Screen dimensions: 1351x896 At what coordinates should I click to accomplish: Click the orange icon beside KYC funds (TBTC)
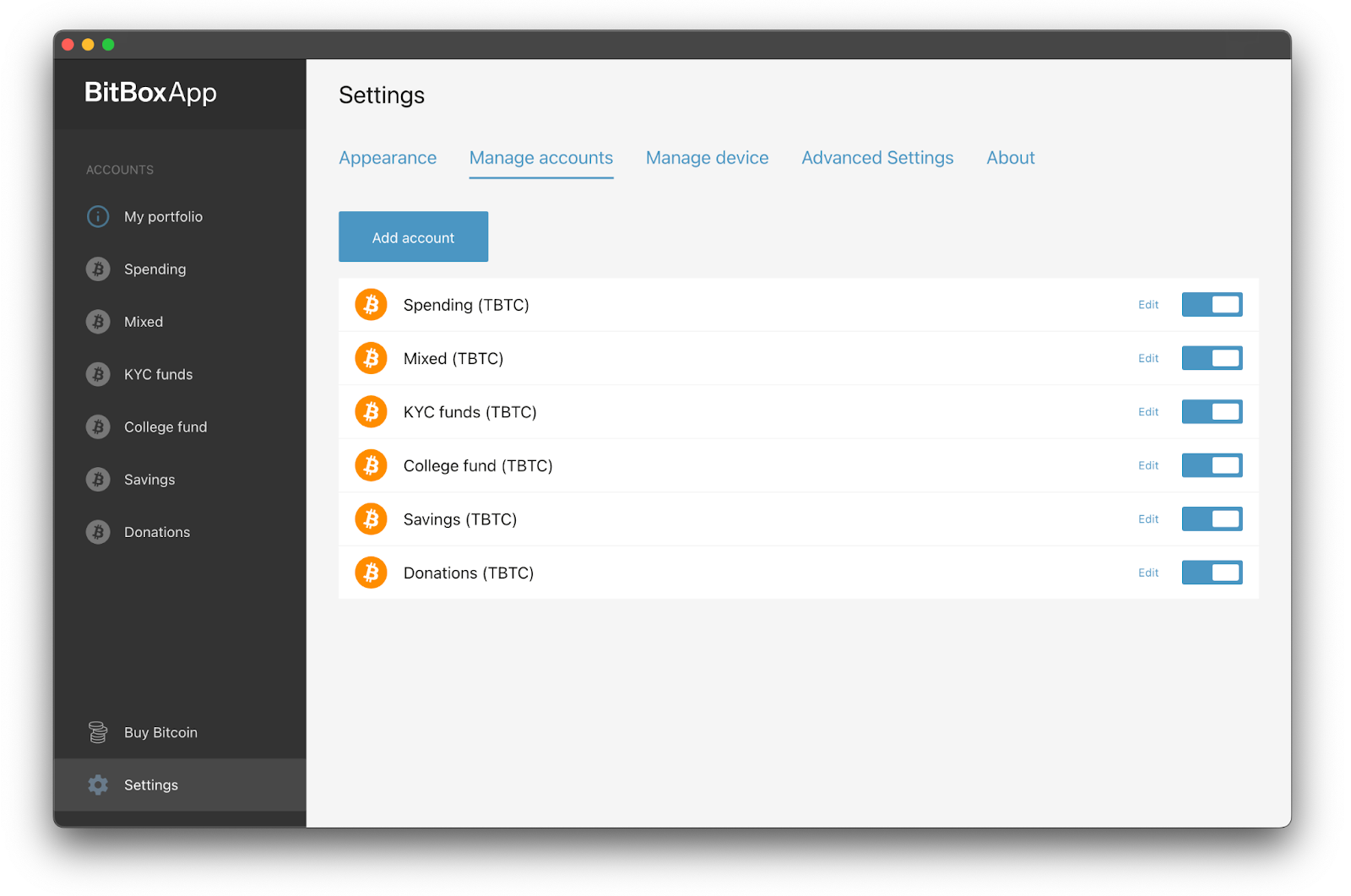click(371, 412)
